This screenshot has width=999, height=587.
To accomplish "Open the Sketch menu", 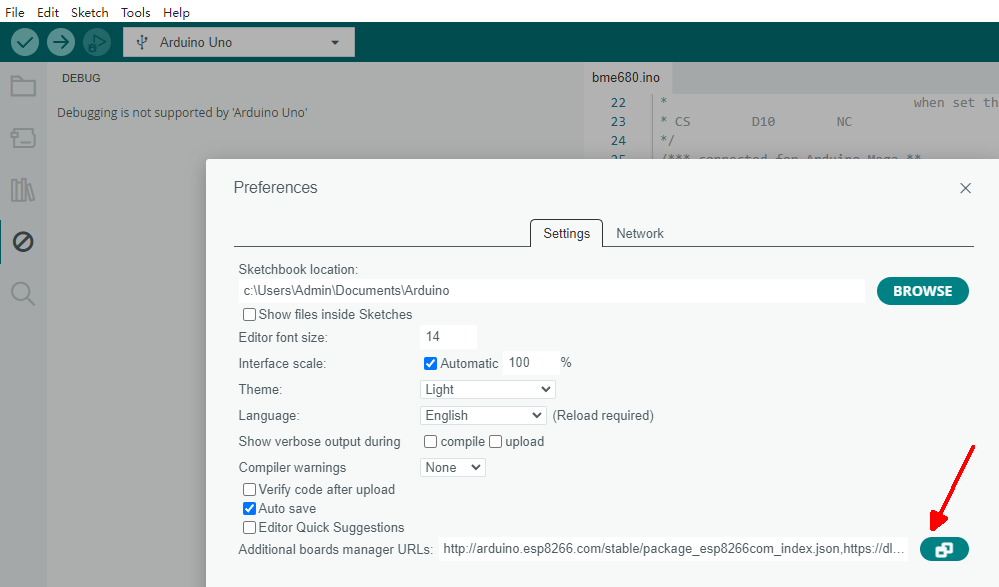I will 89,12.
